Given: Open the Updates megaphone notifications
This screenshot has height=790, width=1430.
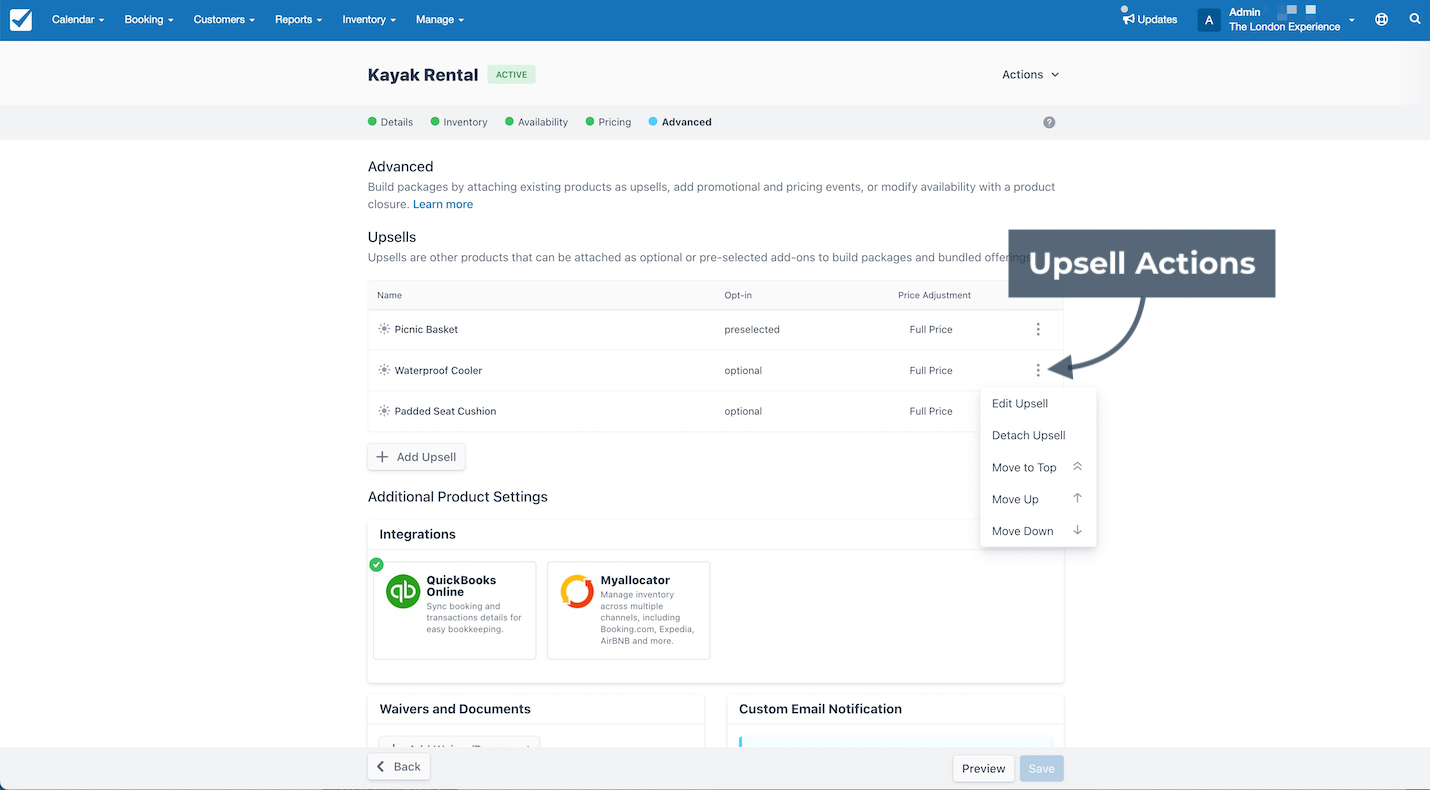Looking at the screenshot, I should point(1149,19).
